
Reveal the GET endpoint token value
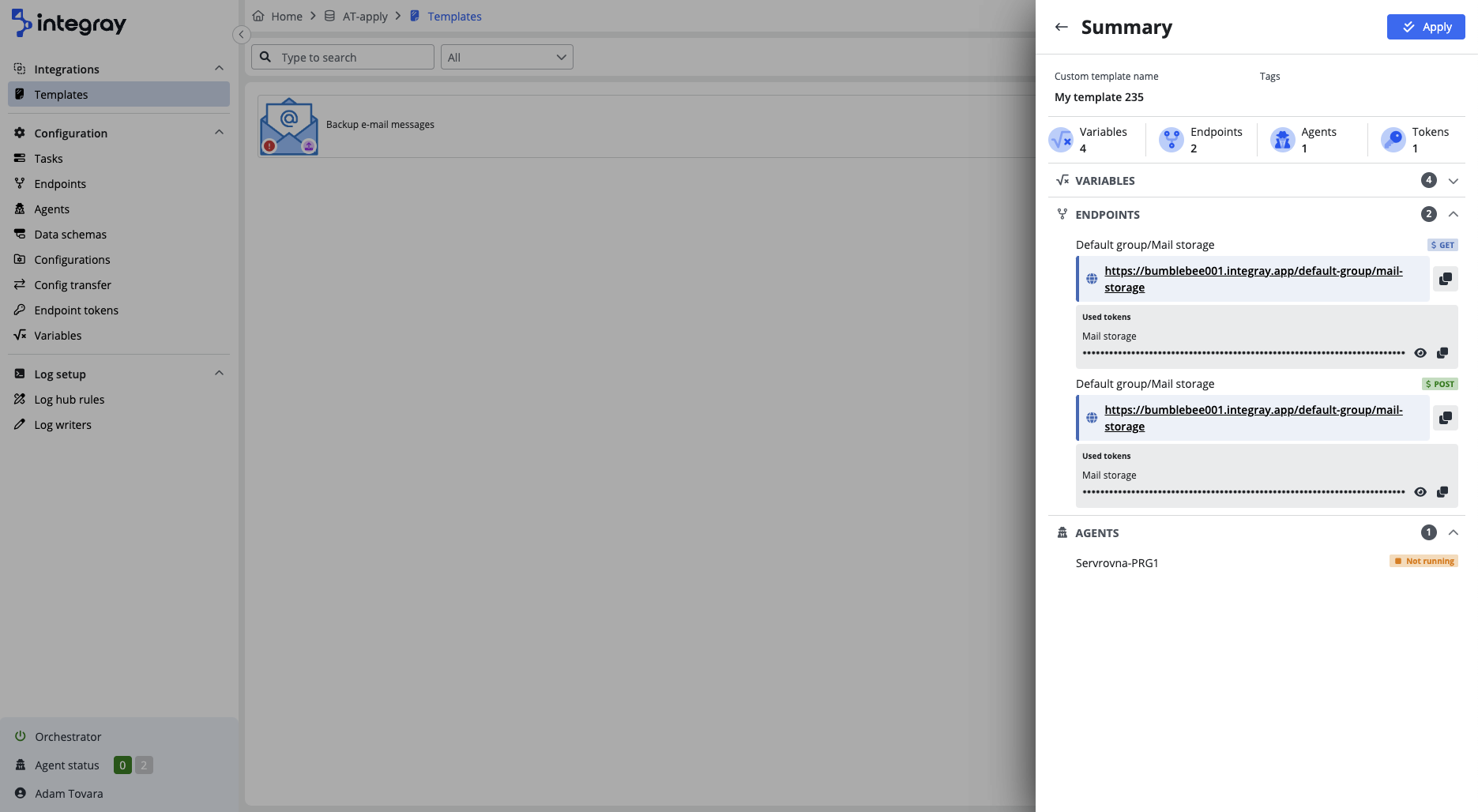(x=1420, y=353)
